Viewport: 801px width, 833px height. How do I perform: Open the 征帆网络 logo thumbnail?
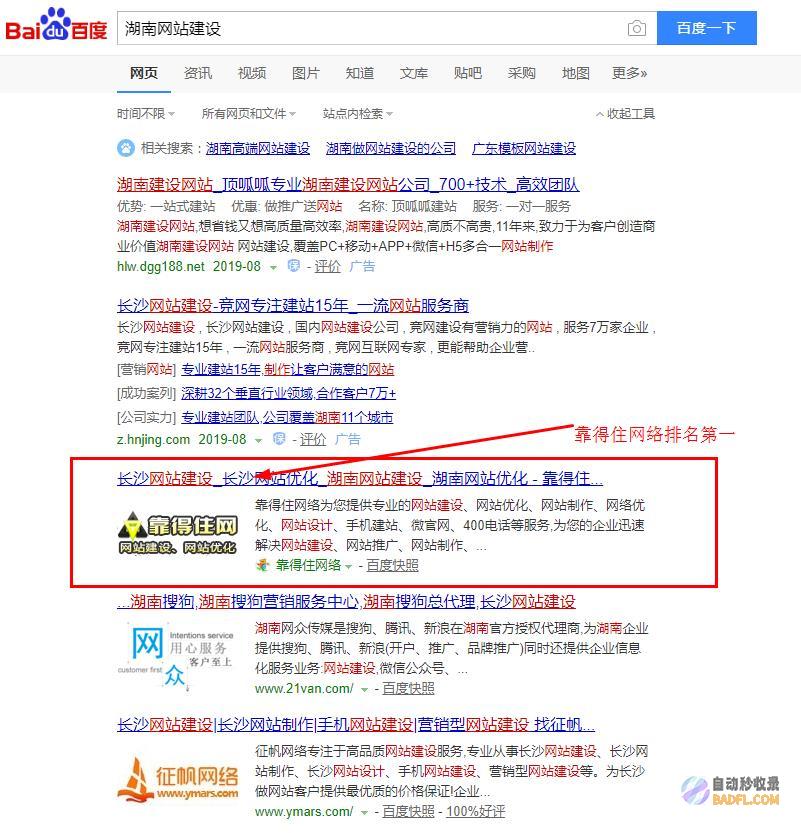(x=177, y=780)
